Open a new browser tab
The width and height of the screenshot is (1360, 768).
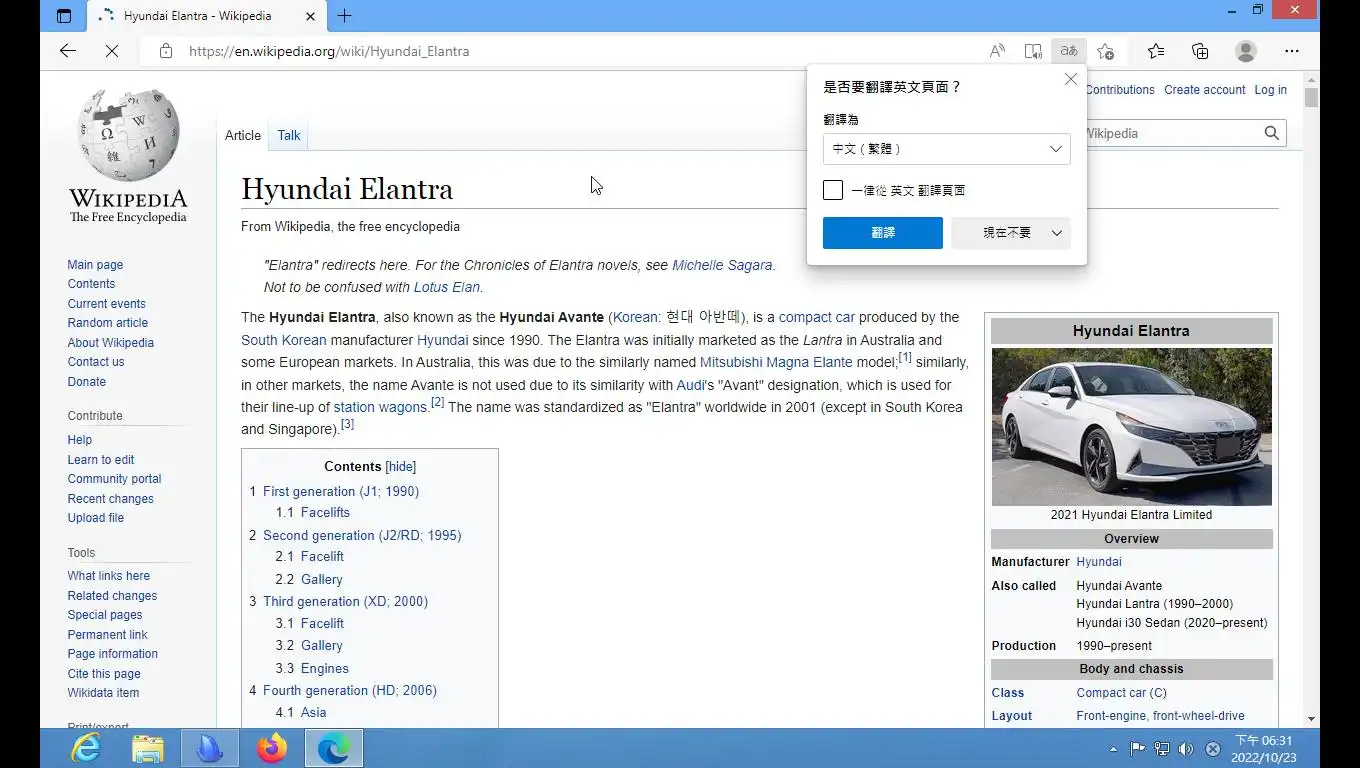click(344, 16)
